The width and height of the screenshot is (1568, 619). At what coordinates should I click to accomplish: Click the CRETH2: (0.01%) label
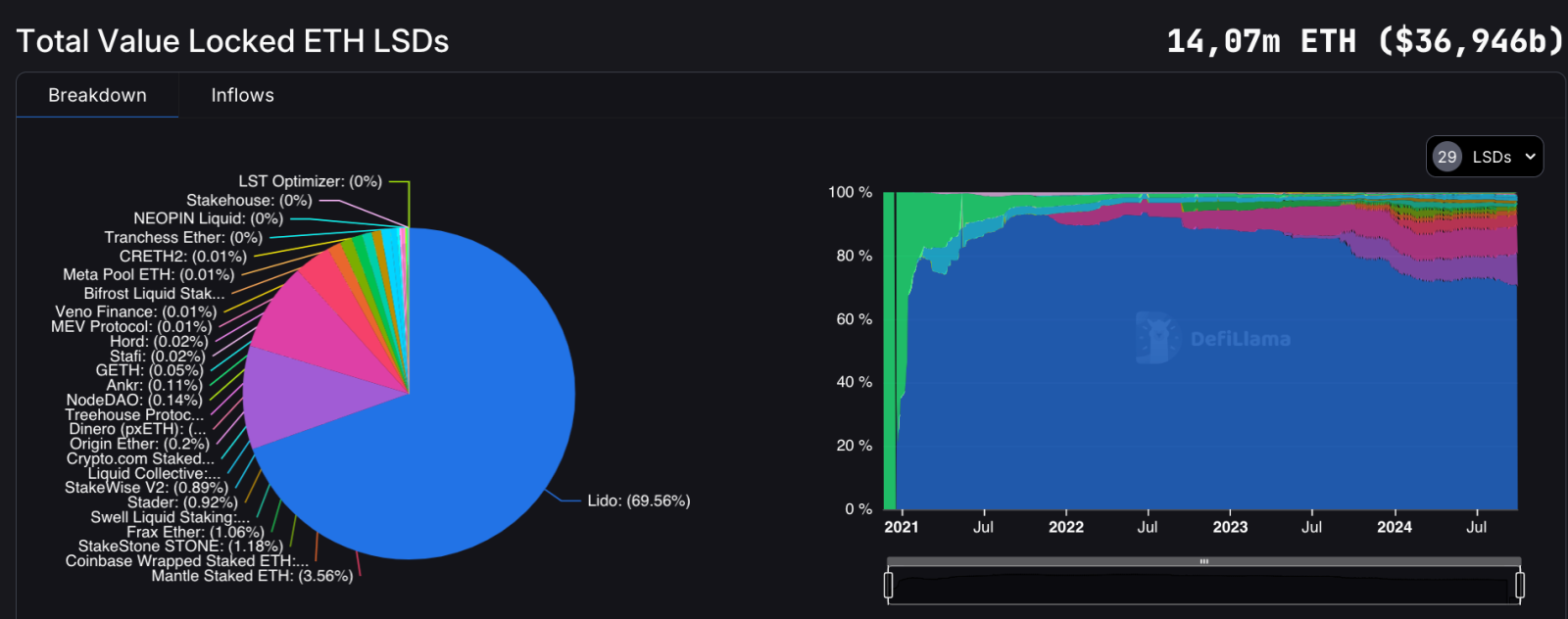(x=183, y=257)
